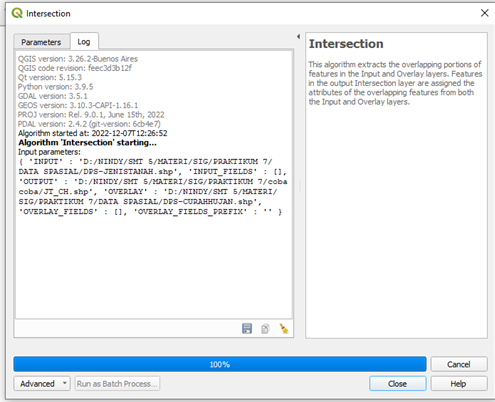Click the Close button
Image resolution: width=495 pixels, height=402 pixels.
397,384
